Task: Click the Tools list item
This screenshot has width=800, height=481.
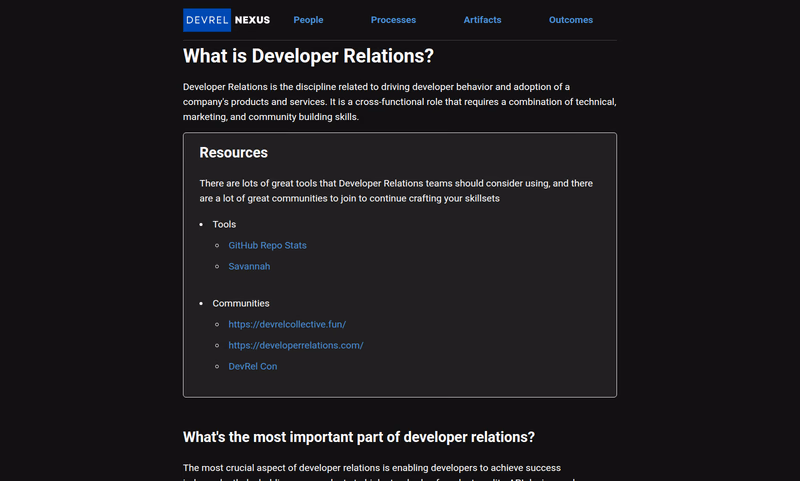Action: tap(224, 224)
